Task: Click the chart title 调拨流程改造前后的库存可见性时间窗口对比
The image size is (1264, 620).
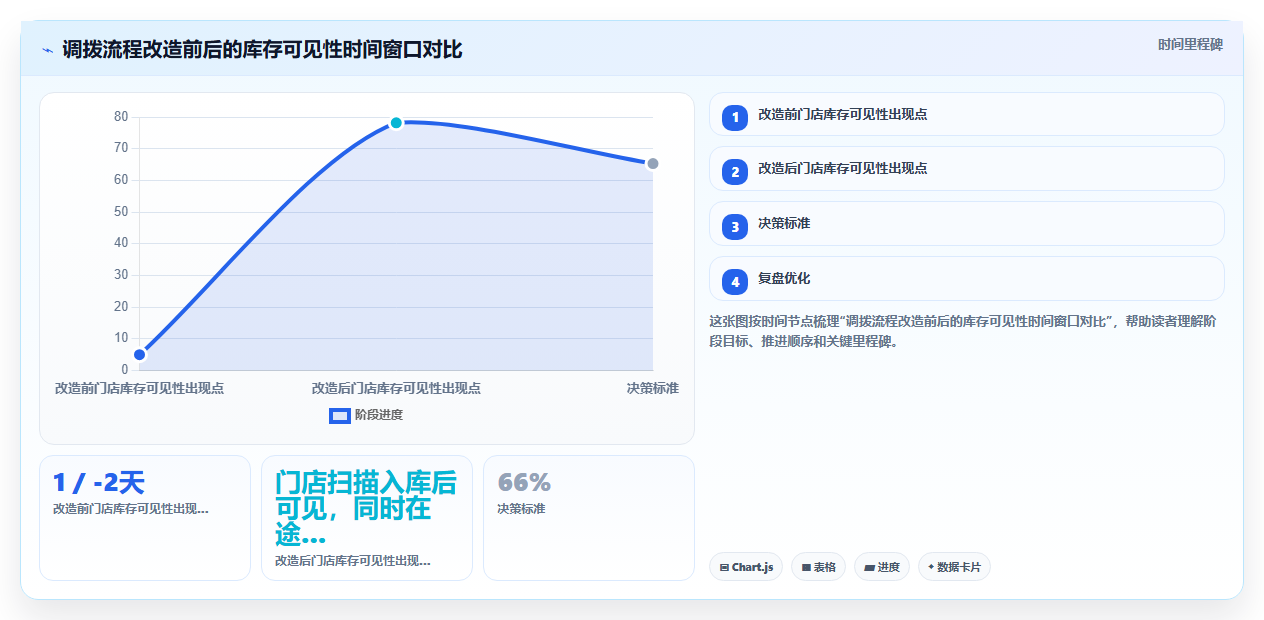Action: pos(262,50)
